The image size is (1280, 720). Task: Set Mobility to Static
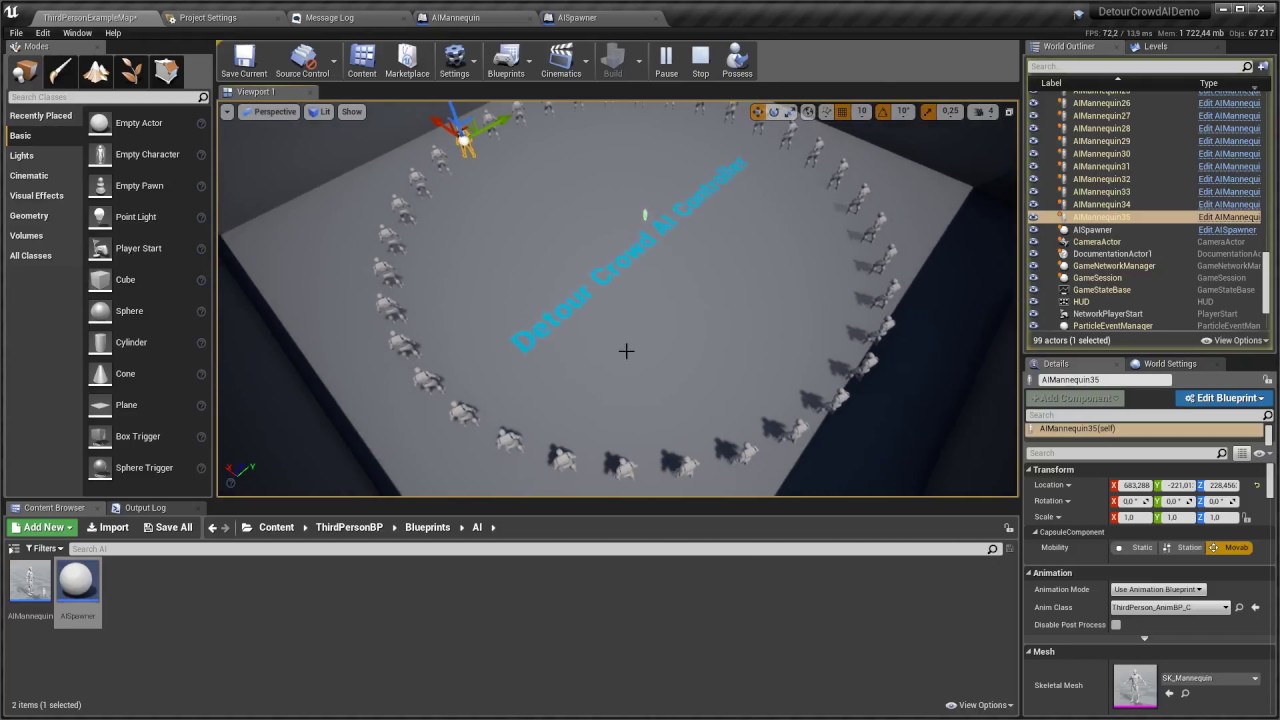tap(1136, 548)
